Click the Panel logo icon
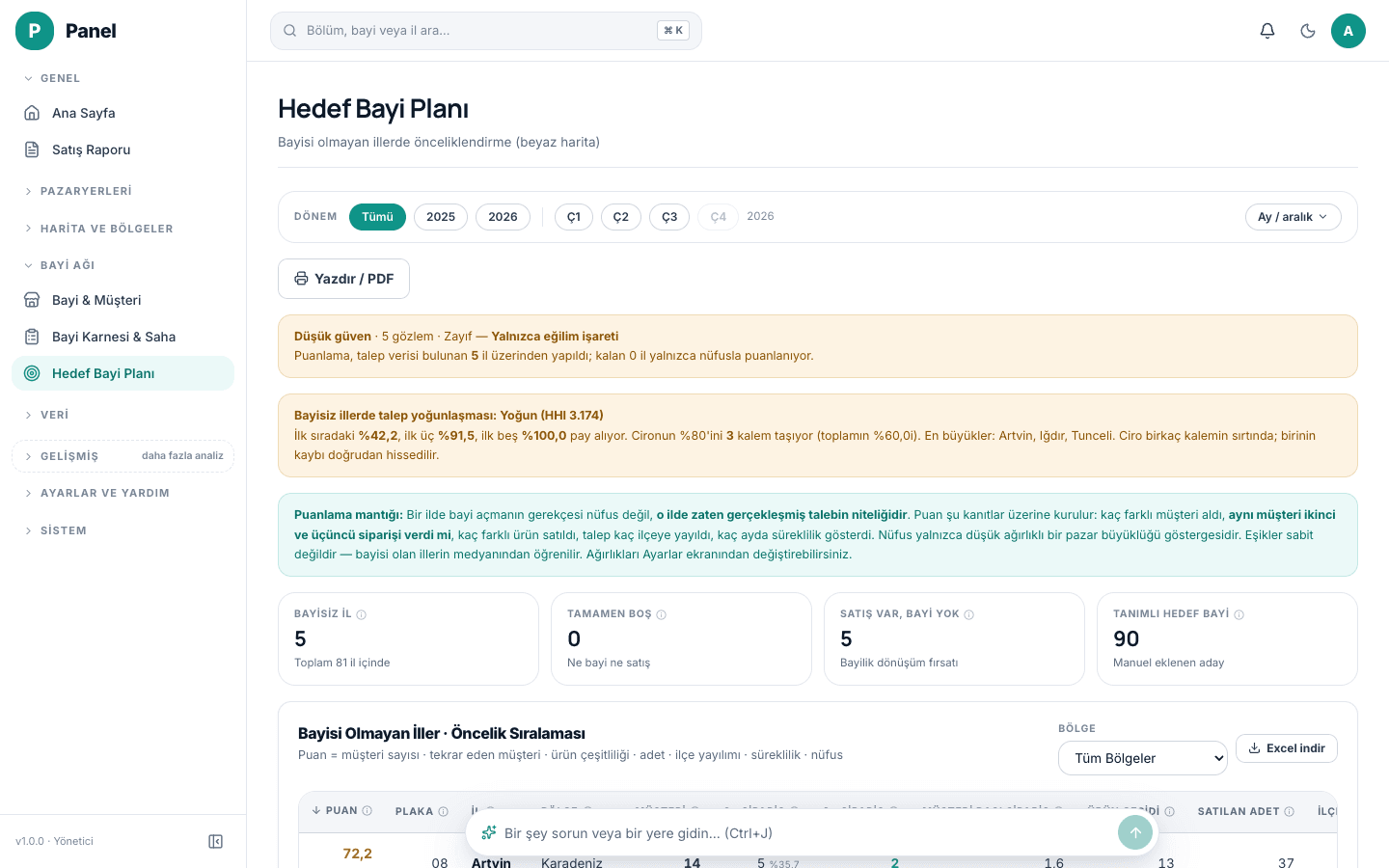Viewport: 1389px width, 868px height. tap(35, 31)
